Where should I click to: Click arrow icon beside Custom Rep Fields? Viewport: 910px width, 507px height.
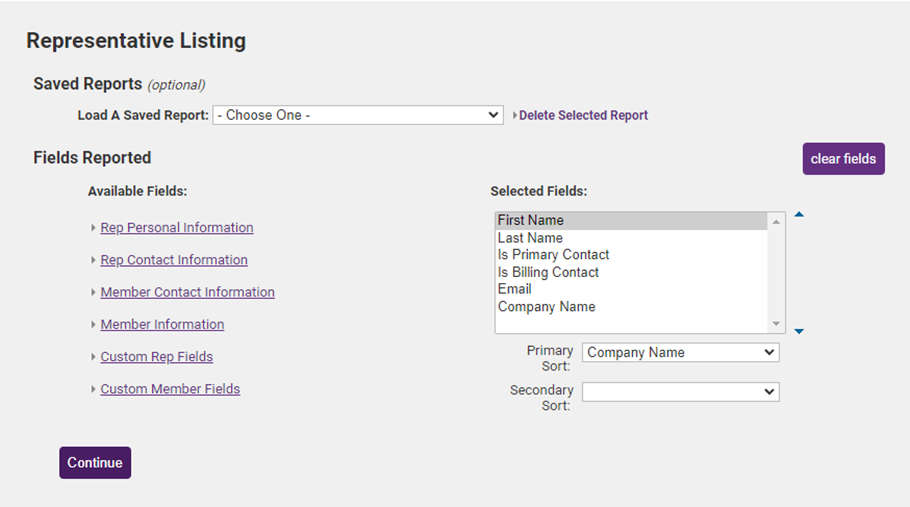tap(93, 357)
